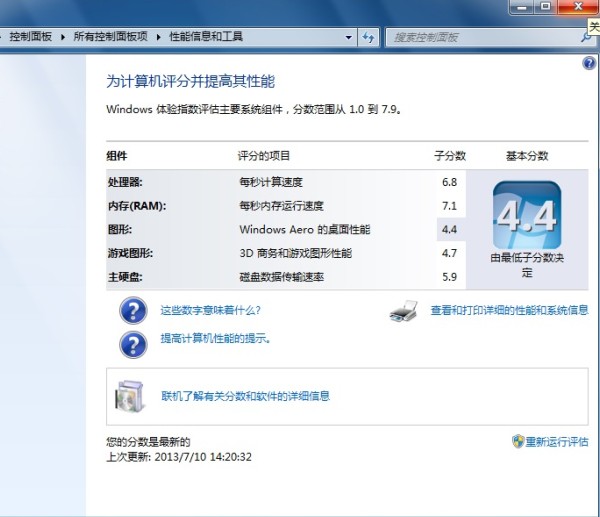Click the 图形 row label
The image size is (600, 517).
(x=120, y=230)
